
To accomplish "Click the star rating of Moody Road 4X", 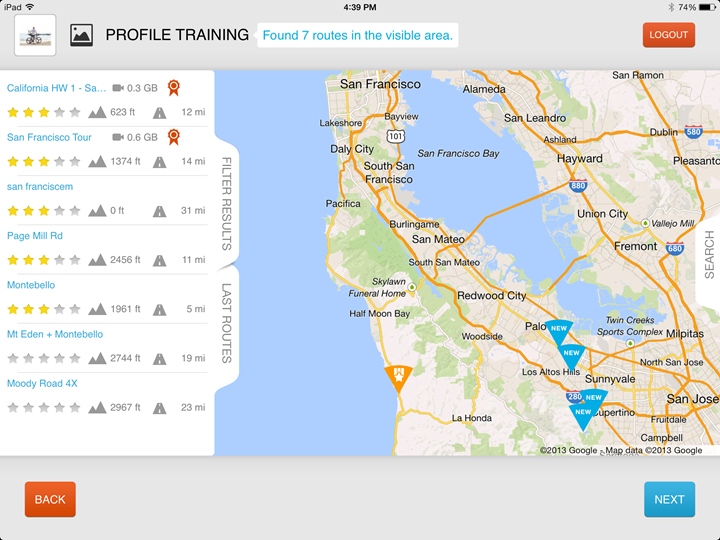I will click(x=44, y=407).
